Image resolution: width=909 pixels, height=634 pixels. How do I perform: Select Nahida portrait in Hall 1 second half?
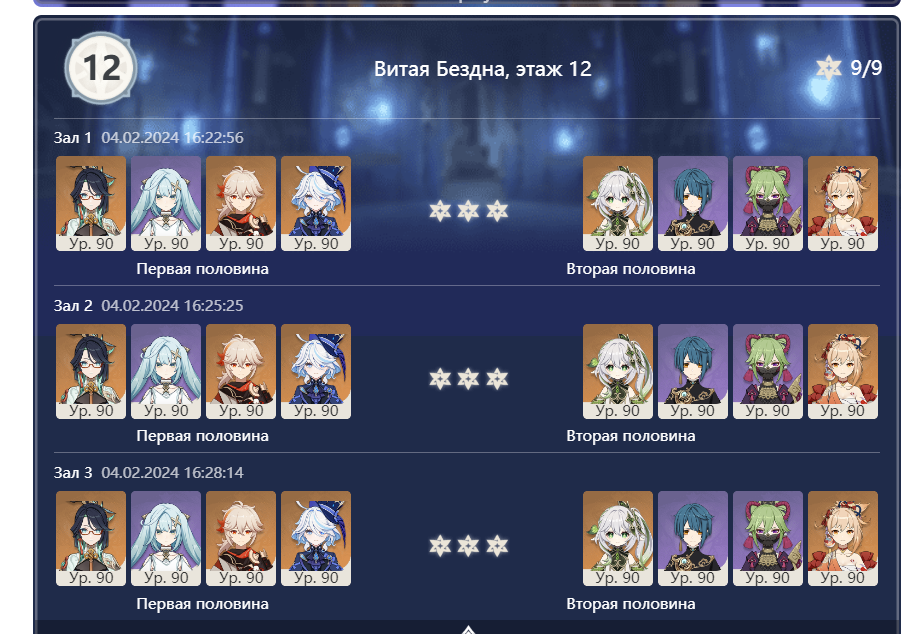coord(617,203)
